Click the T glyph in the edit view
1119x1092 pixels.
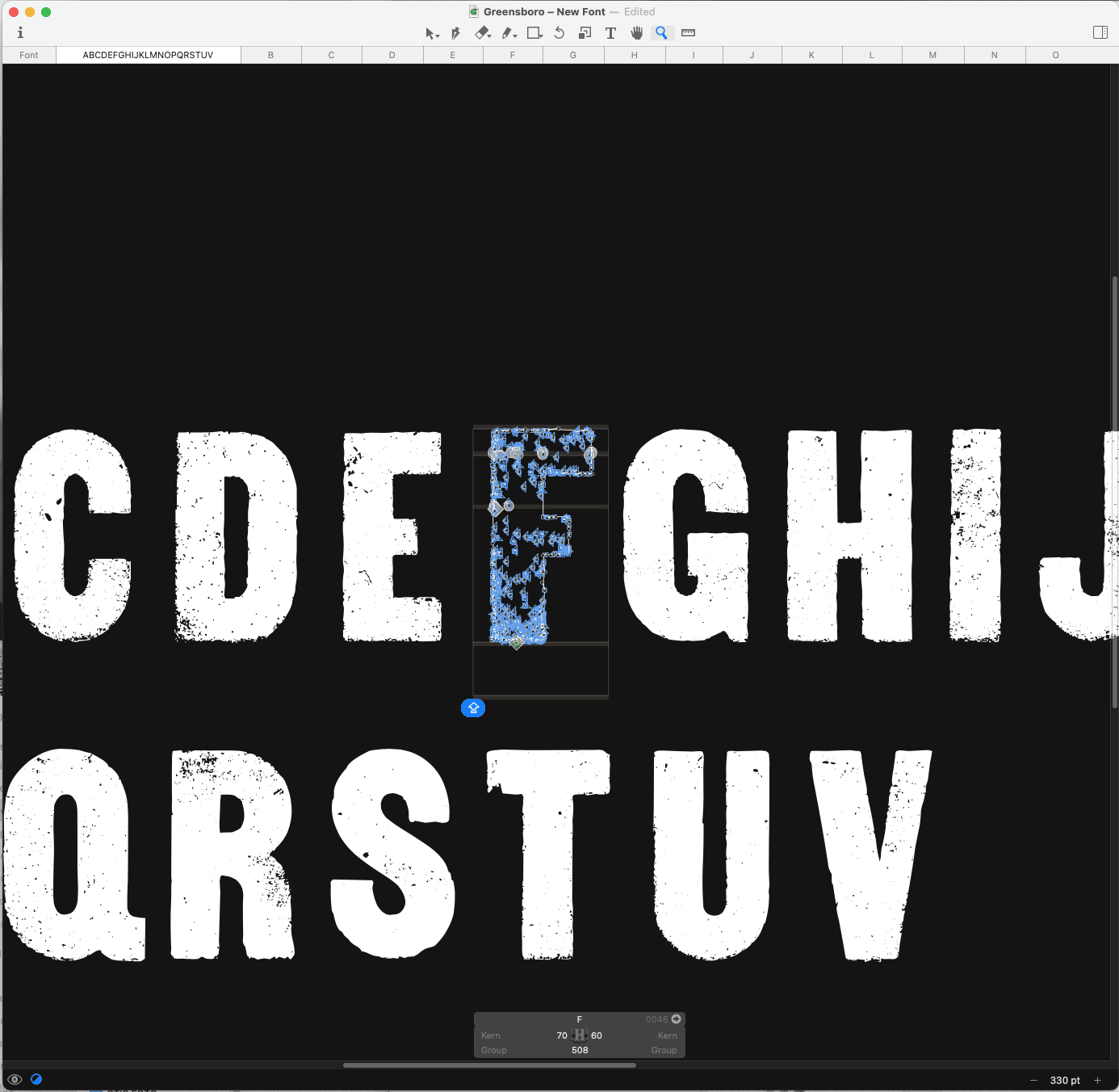[548, 855]
